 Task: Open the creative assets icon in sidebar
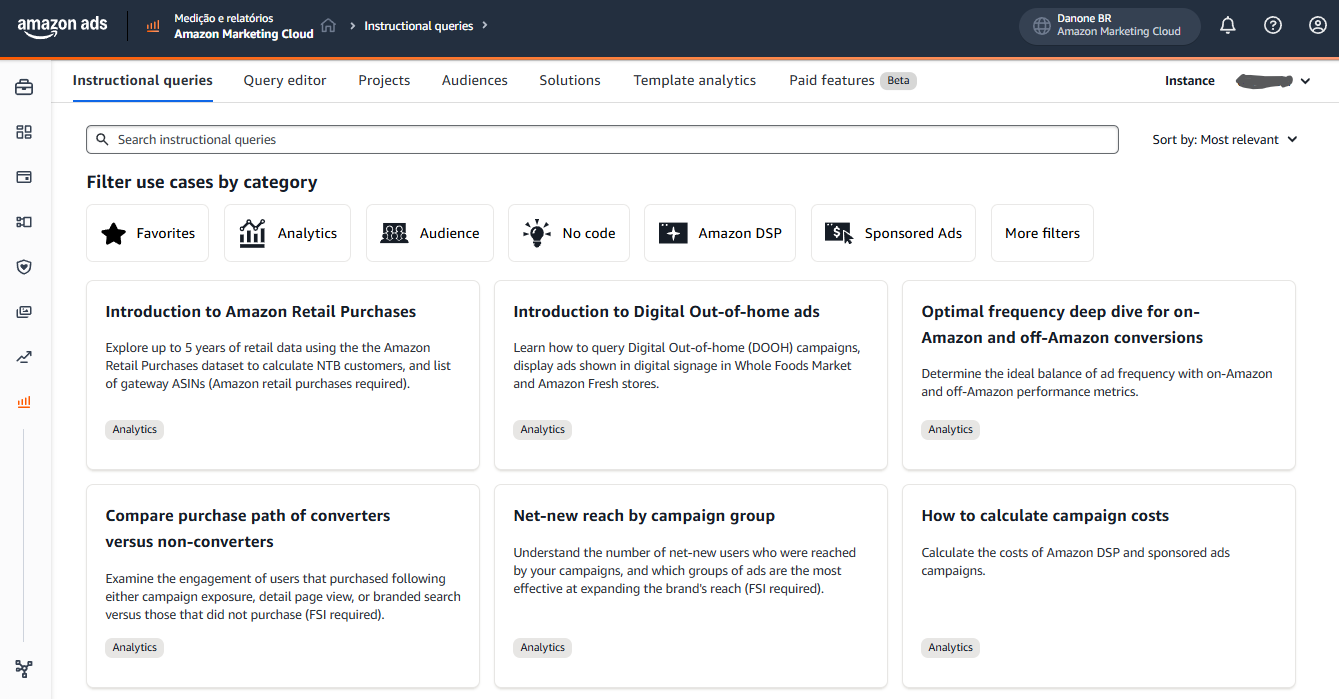pyautogui.click(x=24, y=312)
